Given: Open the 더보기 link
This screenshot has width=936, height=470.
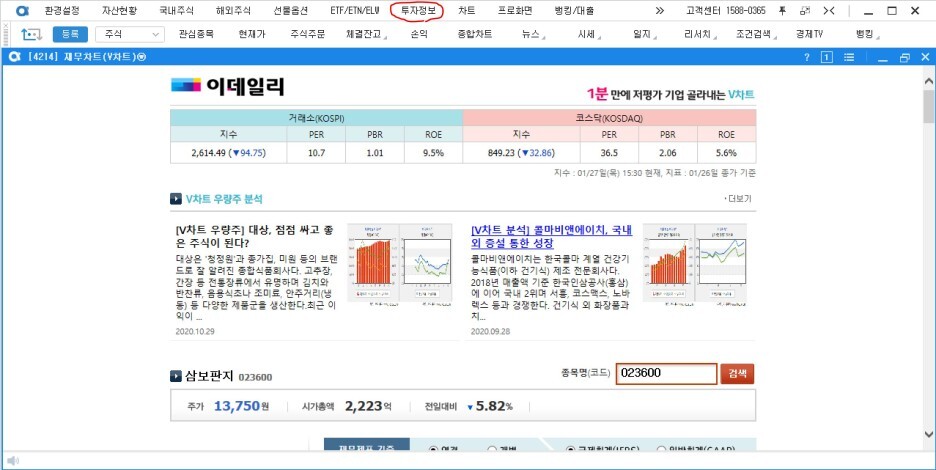Looking at the screenshot, I should click(x=739, y=199).
